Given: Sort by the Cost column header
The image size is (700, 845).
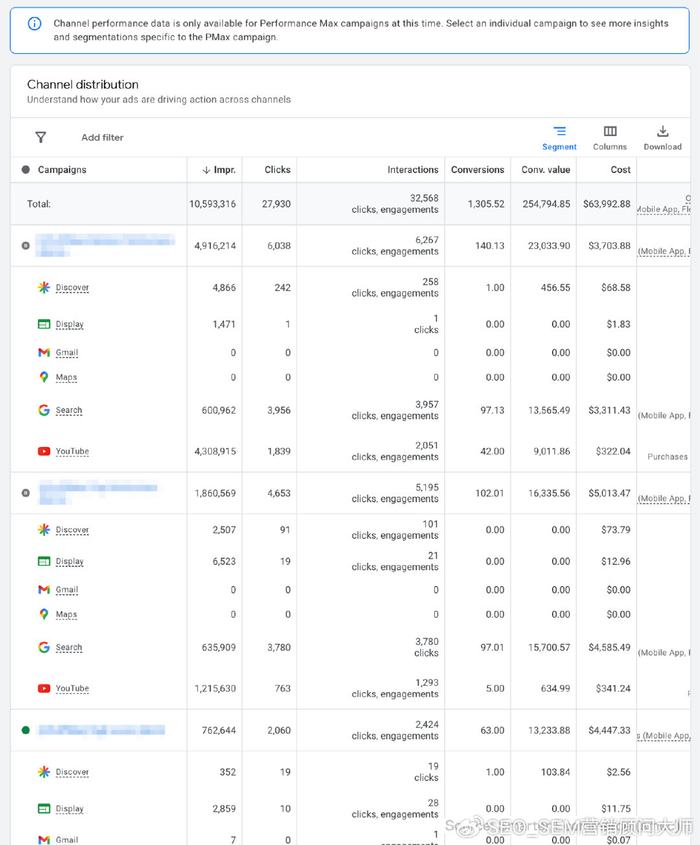Looking at the screenshot, I should 620,170.
